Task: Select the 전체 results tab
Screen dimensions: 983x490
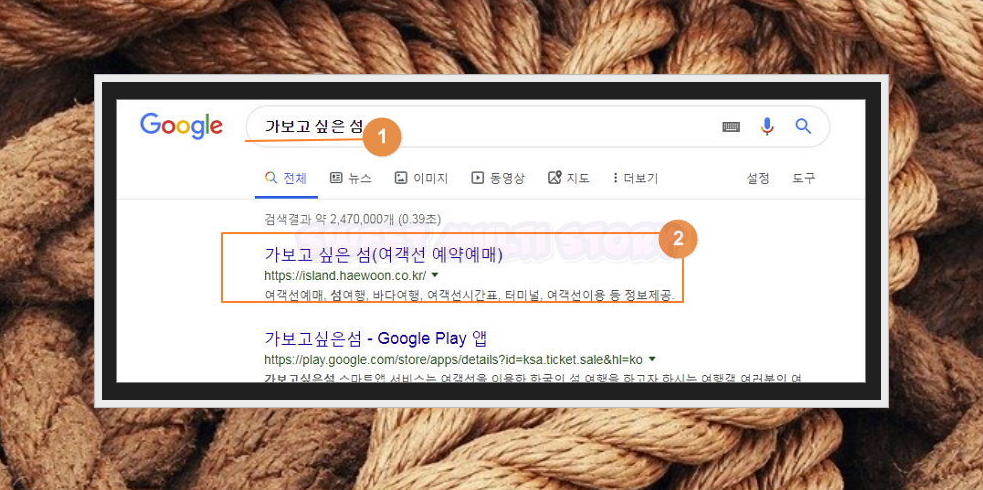Action: [x=286, y=178]
